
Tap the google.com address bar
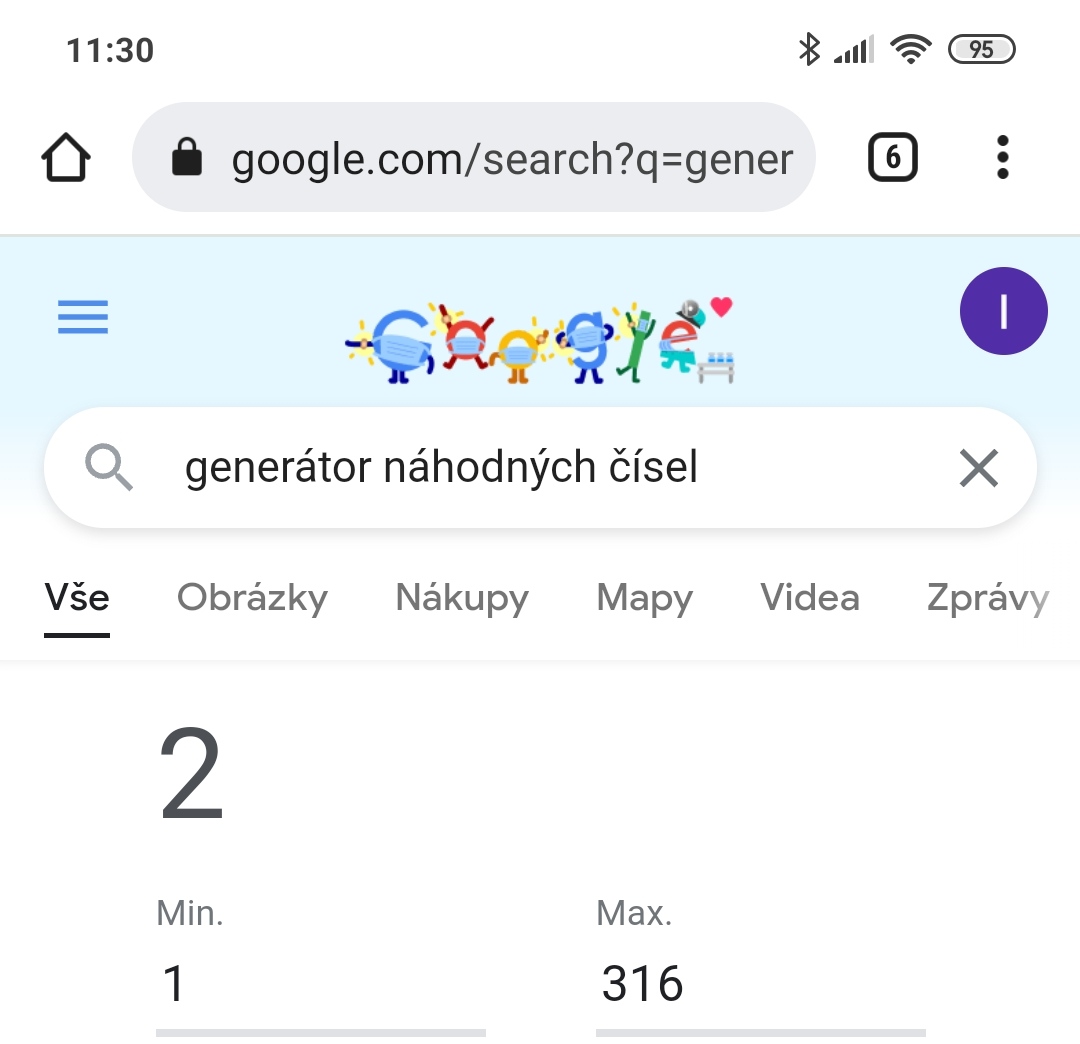click(x=510, y=158)
